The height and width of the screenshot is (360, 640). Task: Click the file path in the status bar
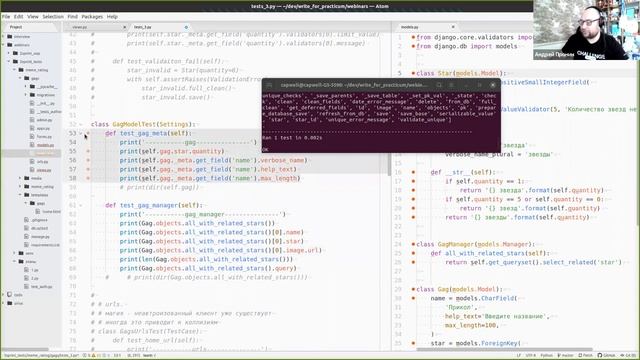pos(41,356)
